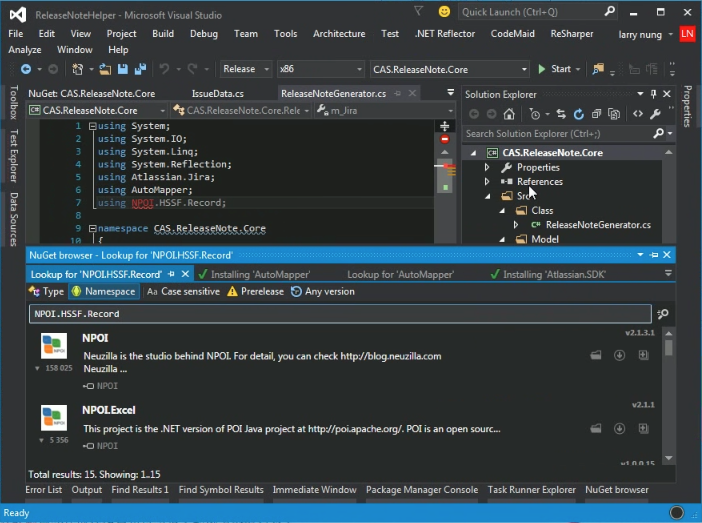This screenshot has height=523, width=702.
Task: Open the Task Runner Explorer tab
Action: (531, 490)
